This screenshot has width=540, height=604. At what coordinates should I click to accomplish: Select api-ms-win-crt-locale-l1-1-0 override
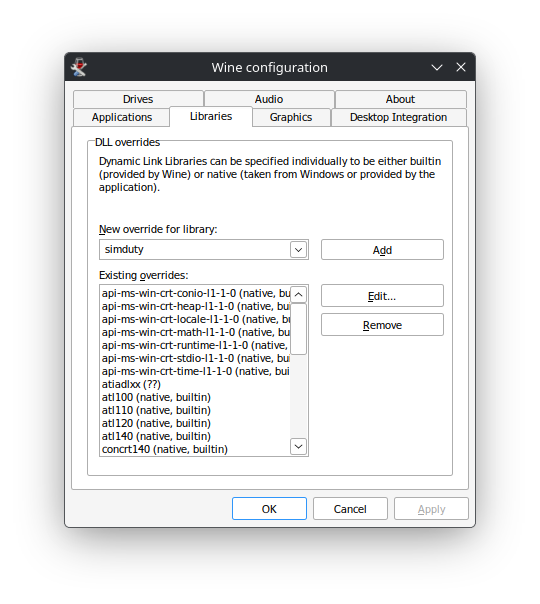pos(195,319)
